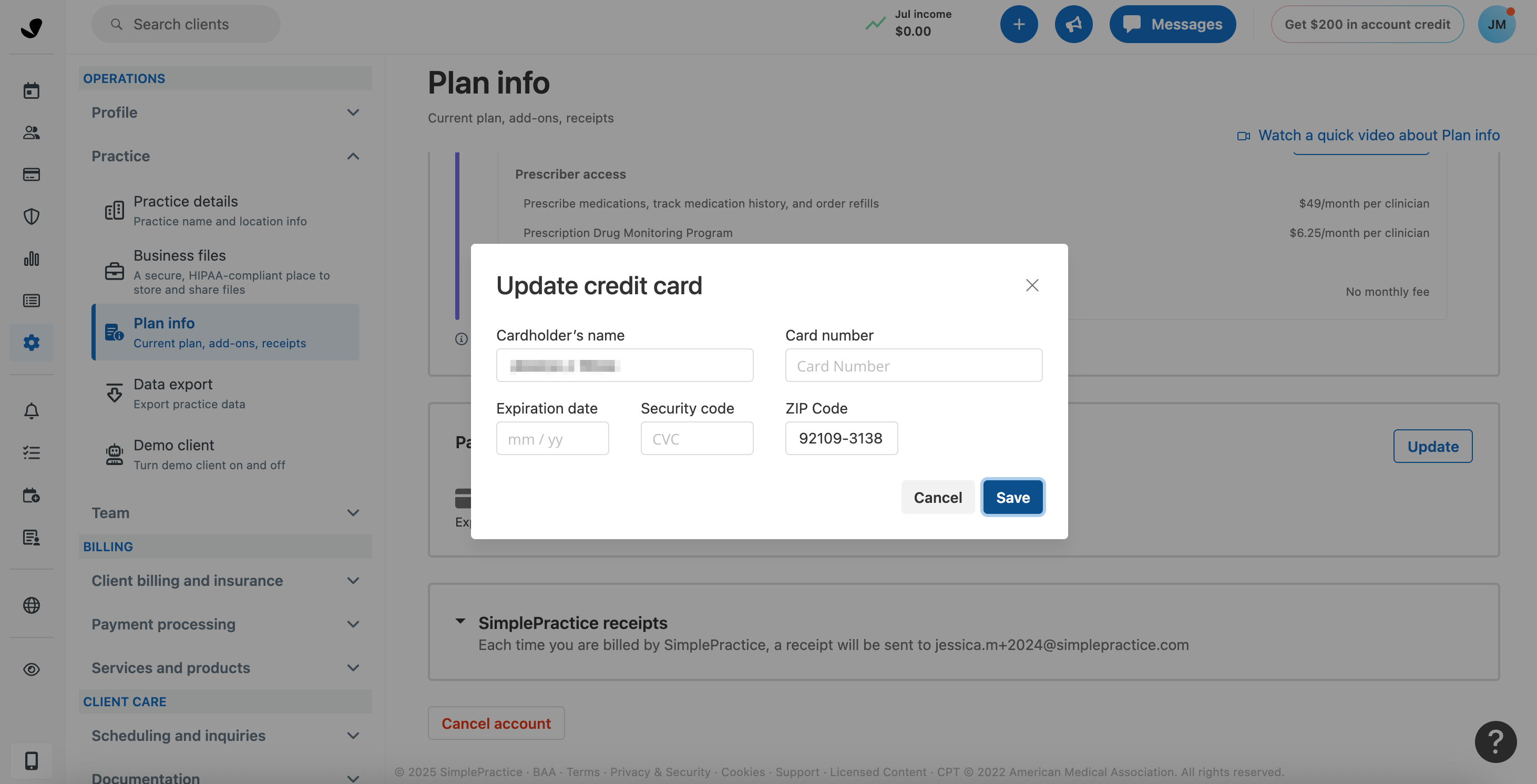
Task: Click the megaphone announcements icon
Action: [1073, 25]
